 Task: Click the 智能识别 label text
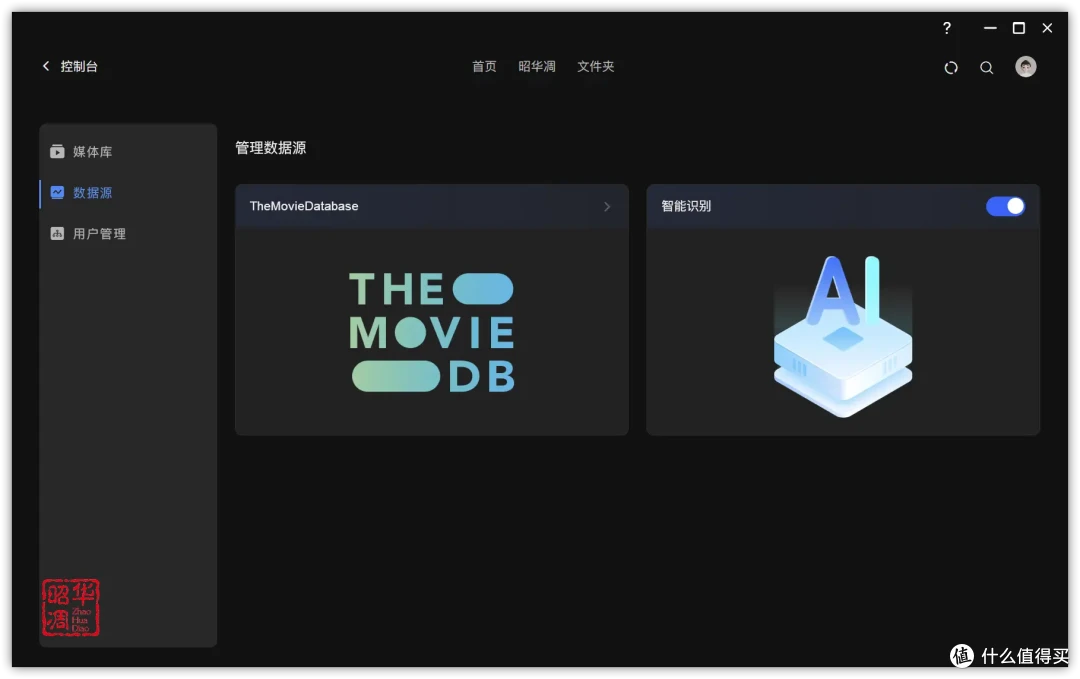685,206
